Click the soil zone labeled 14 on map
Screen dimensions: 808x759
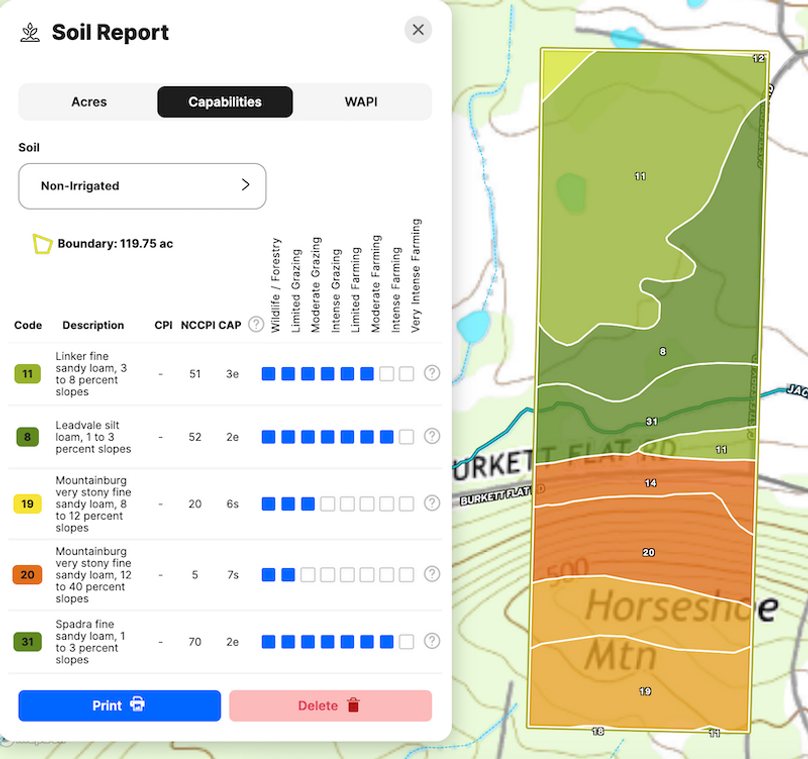coord(650,483)
